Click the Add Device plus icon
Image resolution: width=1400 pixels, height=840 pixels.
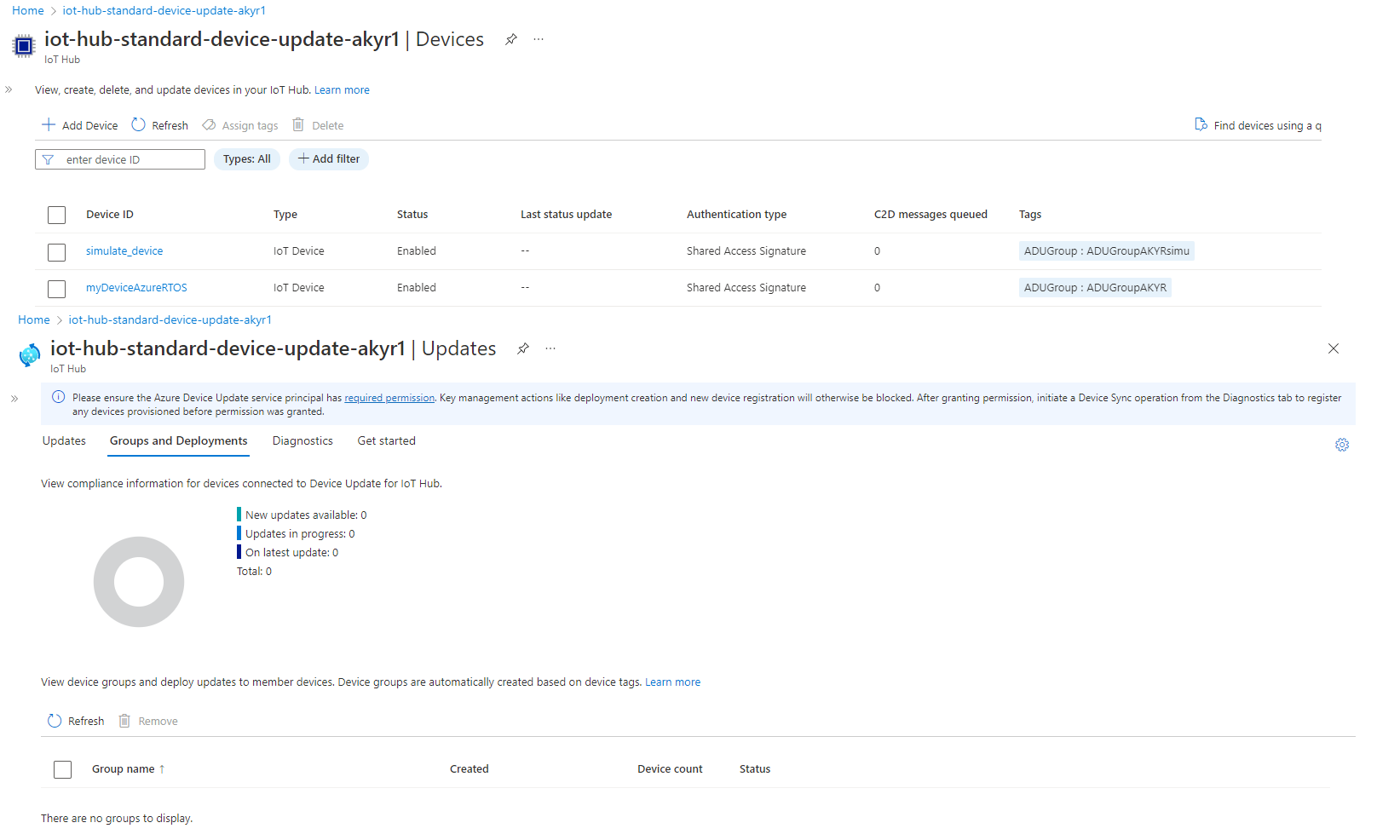pyautogui.click(x=49, y=124)
